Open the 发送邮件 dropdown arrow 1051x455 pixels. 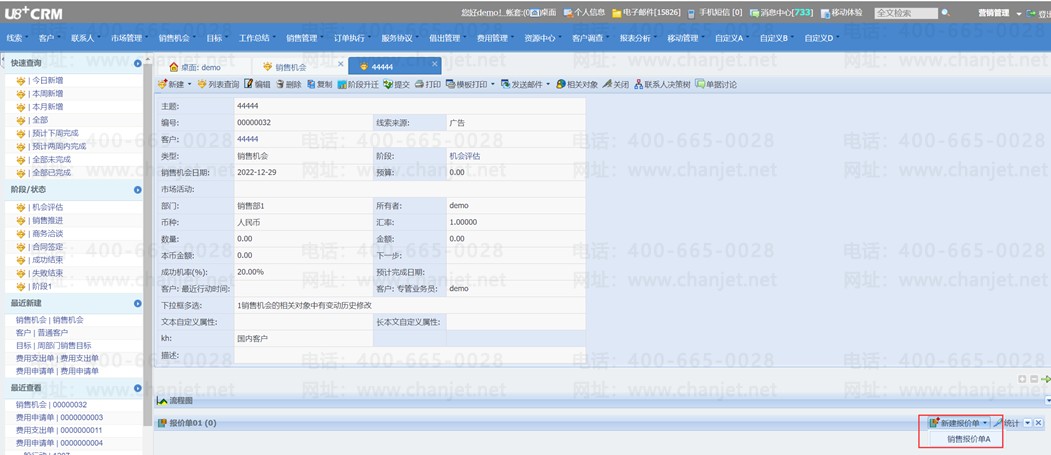pos(548,84)
